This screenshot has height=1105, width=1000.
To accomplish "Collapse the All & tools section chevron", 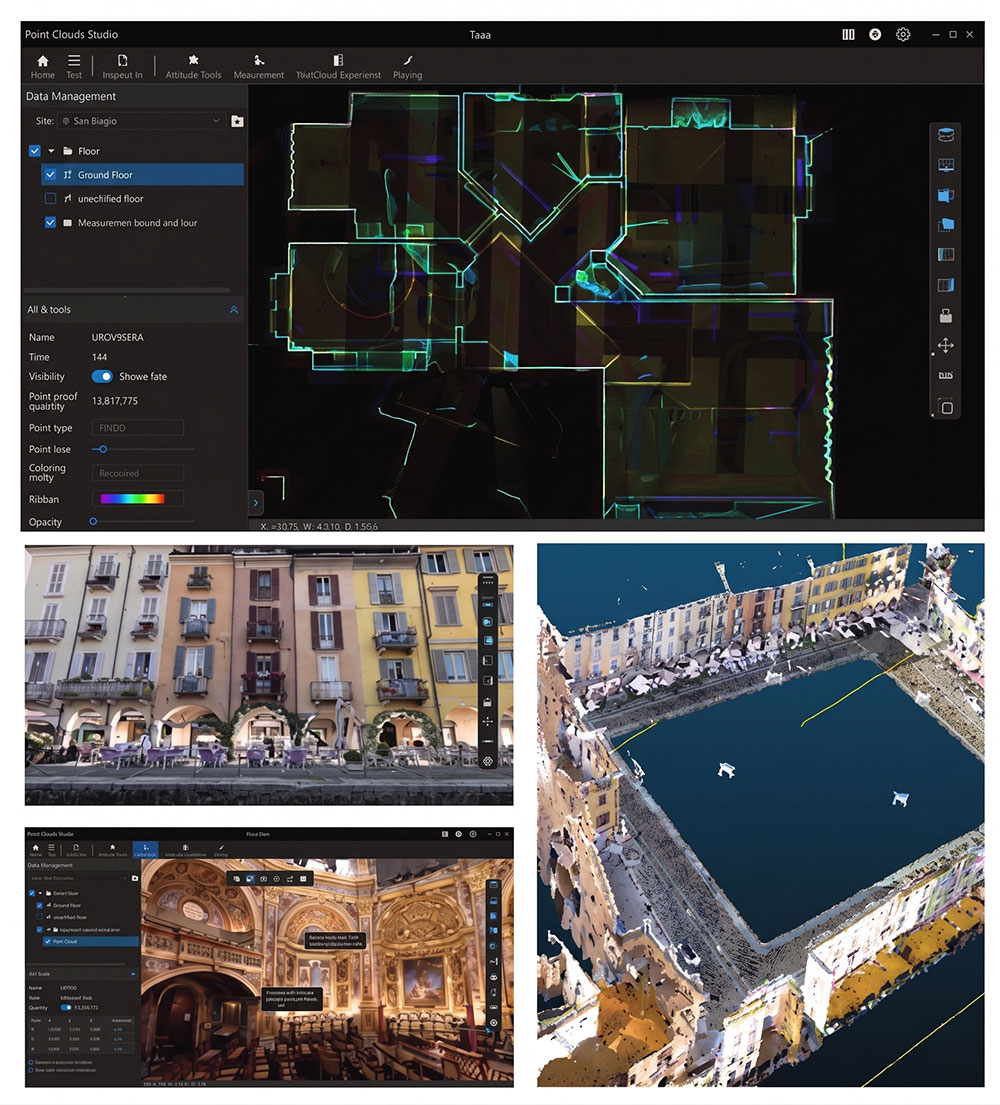I will pyautogui.click(x=234, y=310).
